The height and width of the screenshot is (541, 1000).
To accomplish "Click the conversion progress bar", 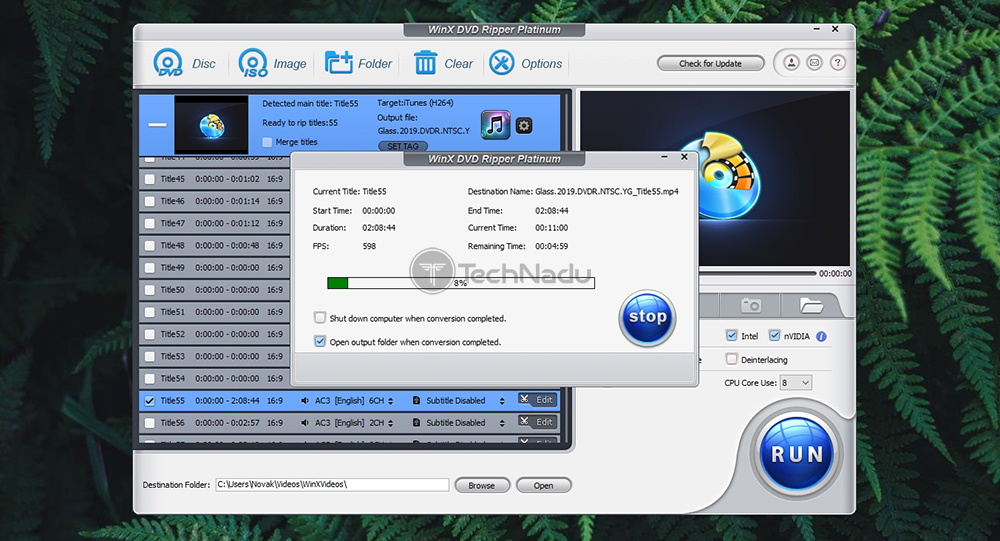I will (460, 283).
